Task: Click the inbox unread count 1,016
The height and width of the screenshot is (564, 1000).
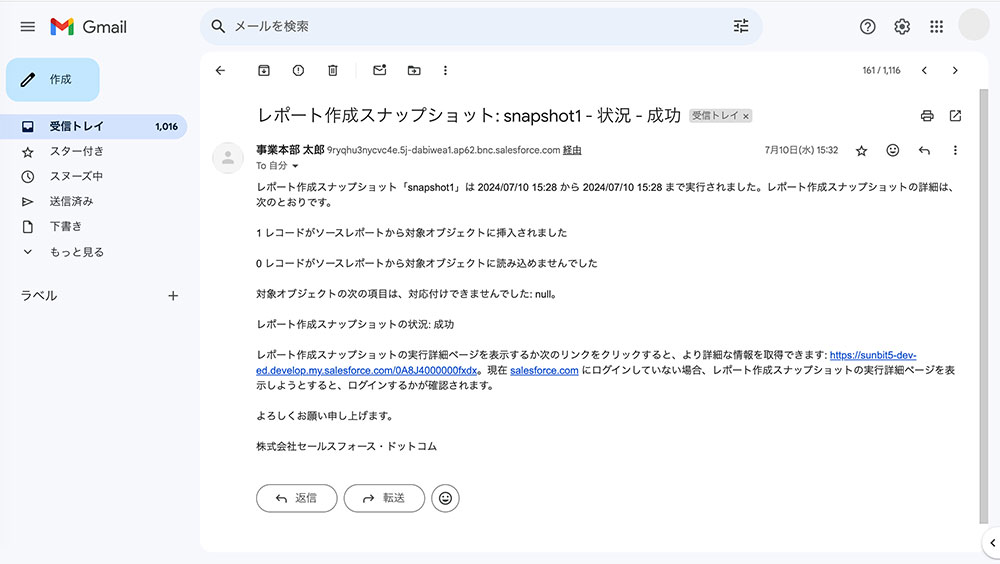Action: [166, 127]
